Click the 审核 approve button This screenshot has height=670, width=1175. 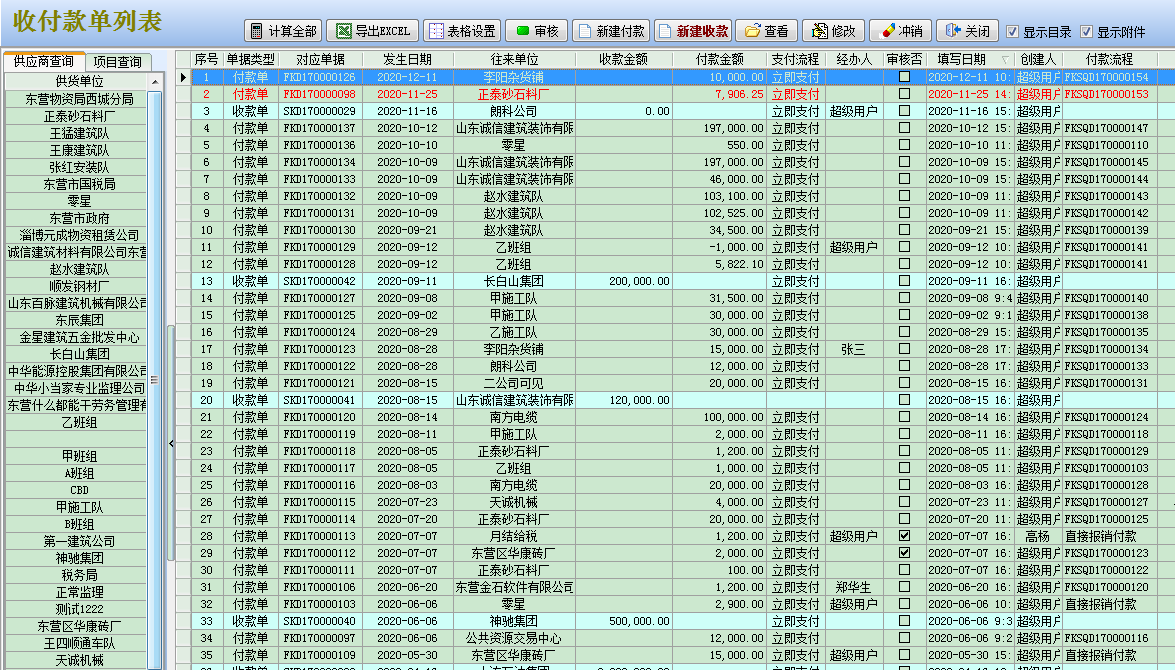click(537, 31)
